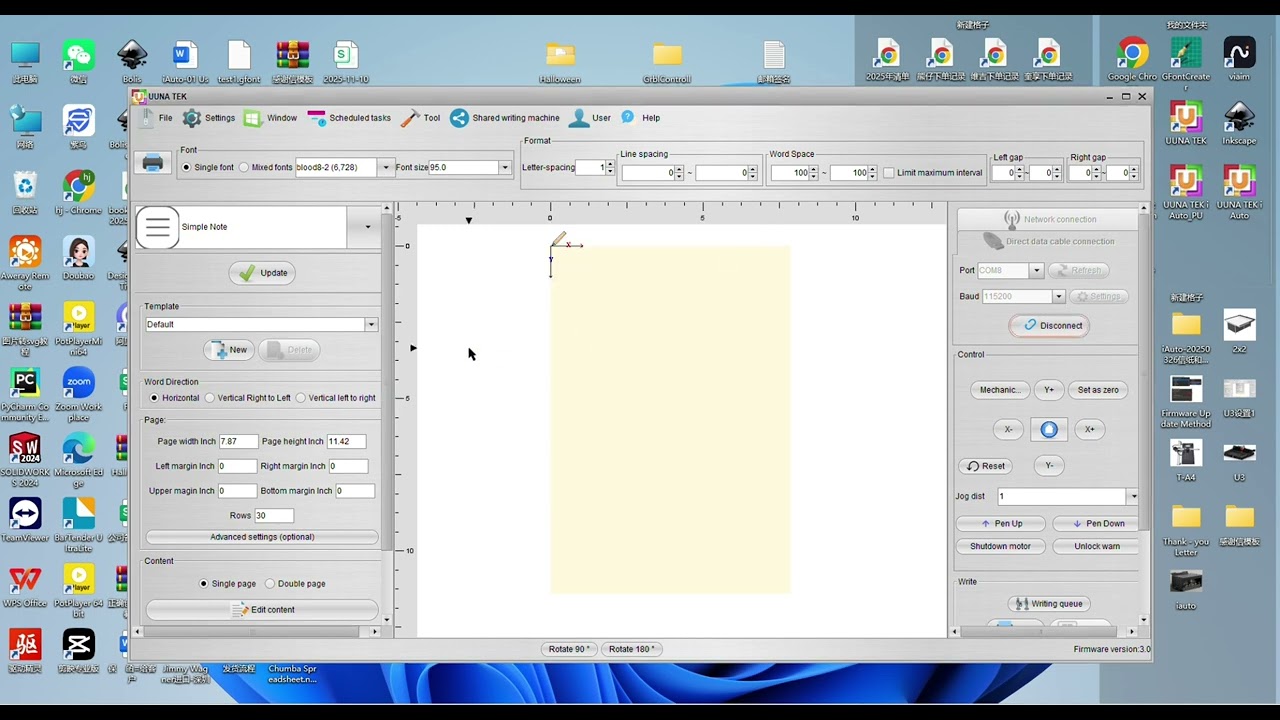The width and height of the screenshot is (1280, 720).
Task: Click the Reset button
Action: [x=985, y=466]
